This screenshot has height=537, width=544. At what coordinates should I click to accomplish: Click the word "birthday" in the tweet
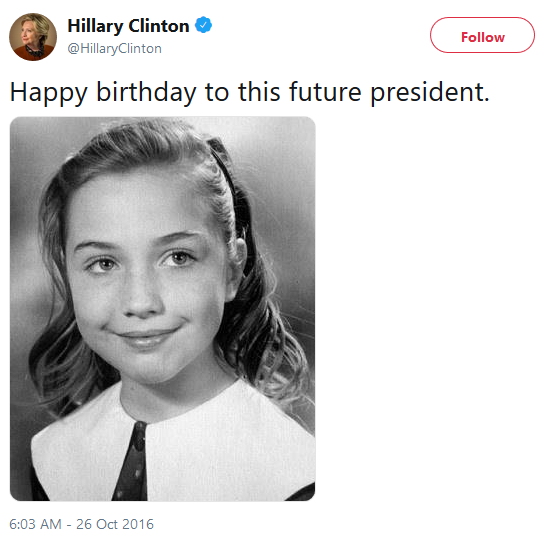(x=146, y=93)
